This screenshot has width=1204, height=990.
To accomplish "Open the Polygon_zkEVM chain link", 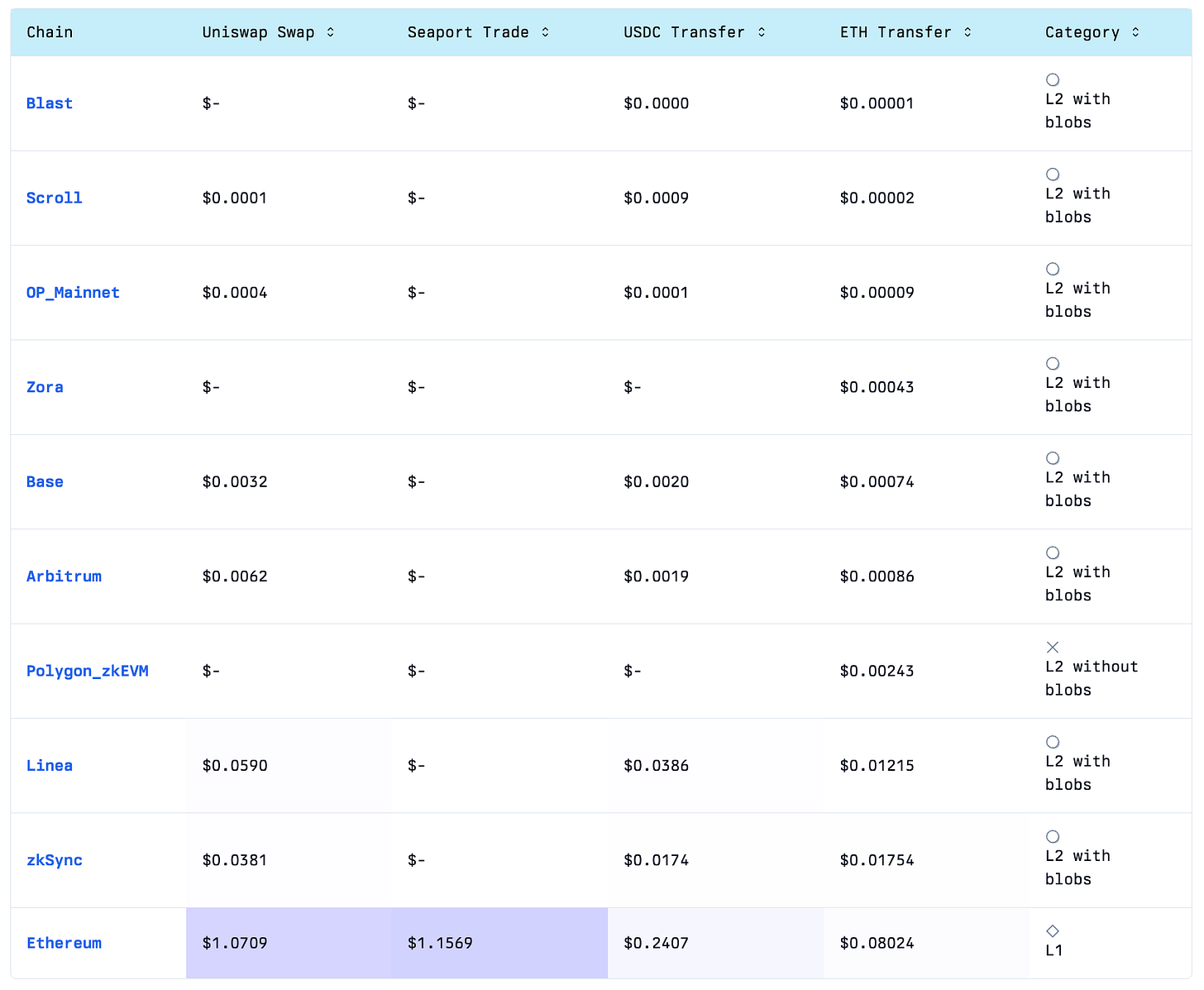I will point(88,671).
